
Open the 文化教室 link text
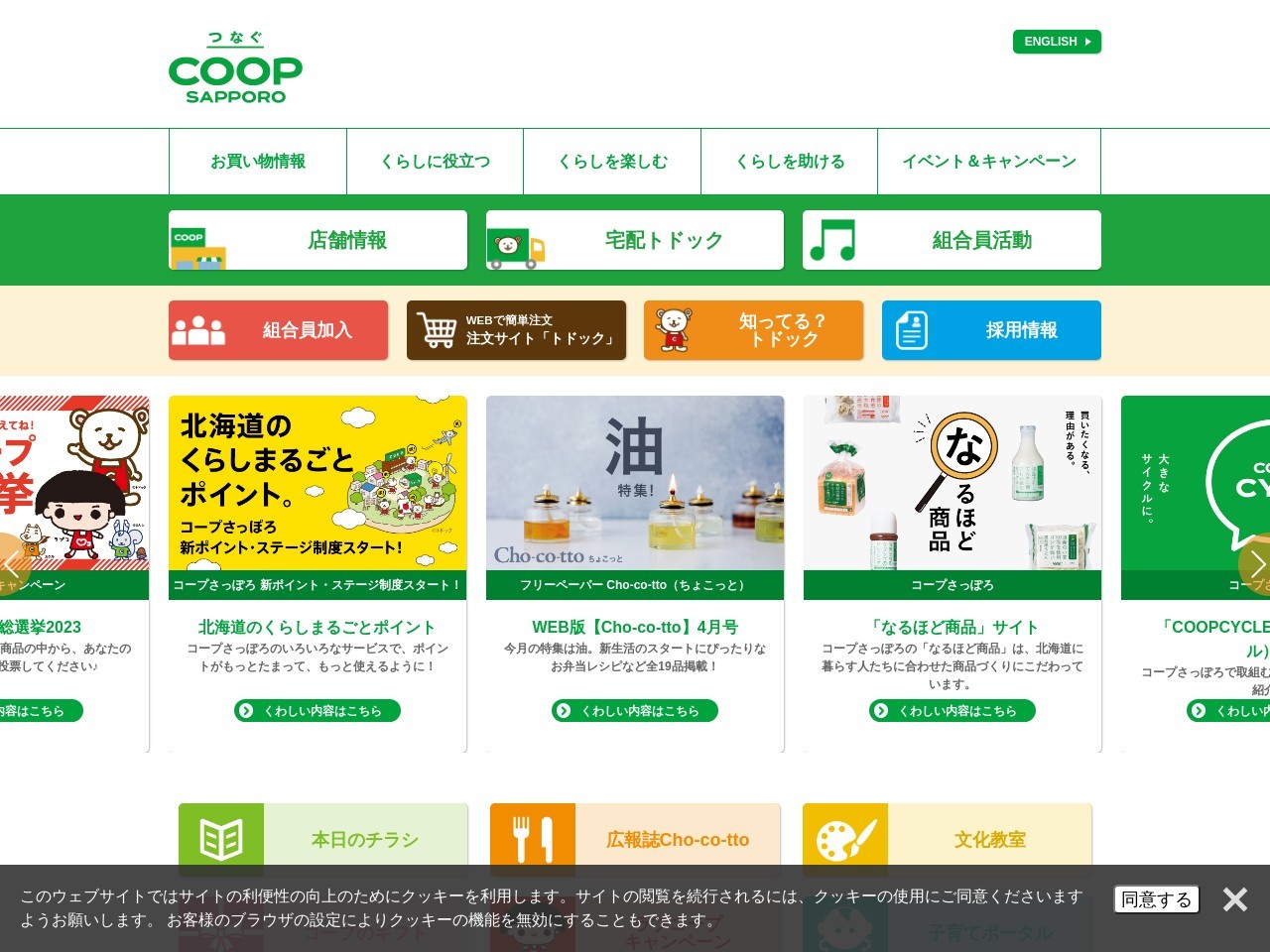tap(989, 840)
